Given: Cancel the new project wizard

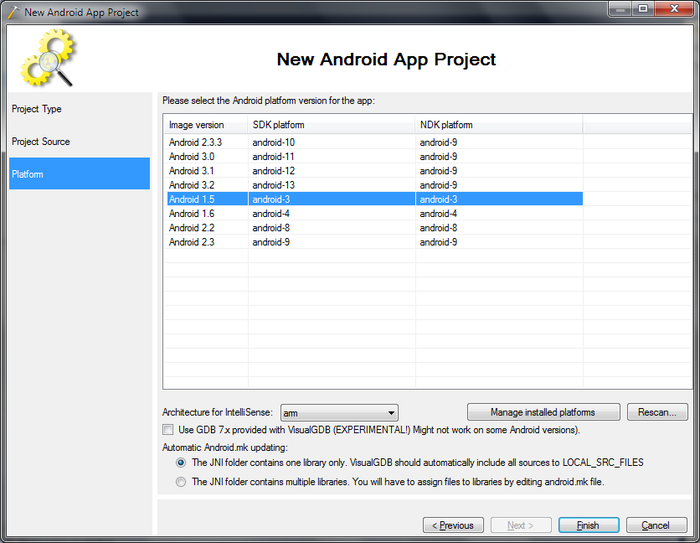Looking at the screenshot, I should (x=656, y=525).
